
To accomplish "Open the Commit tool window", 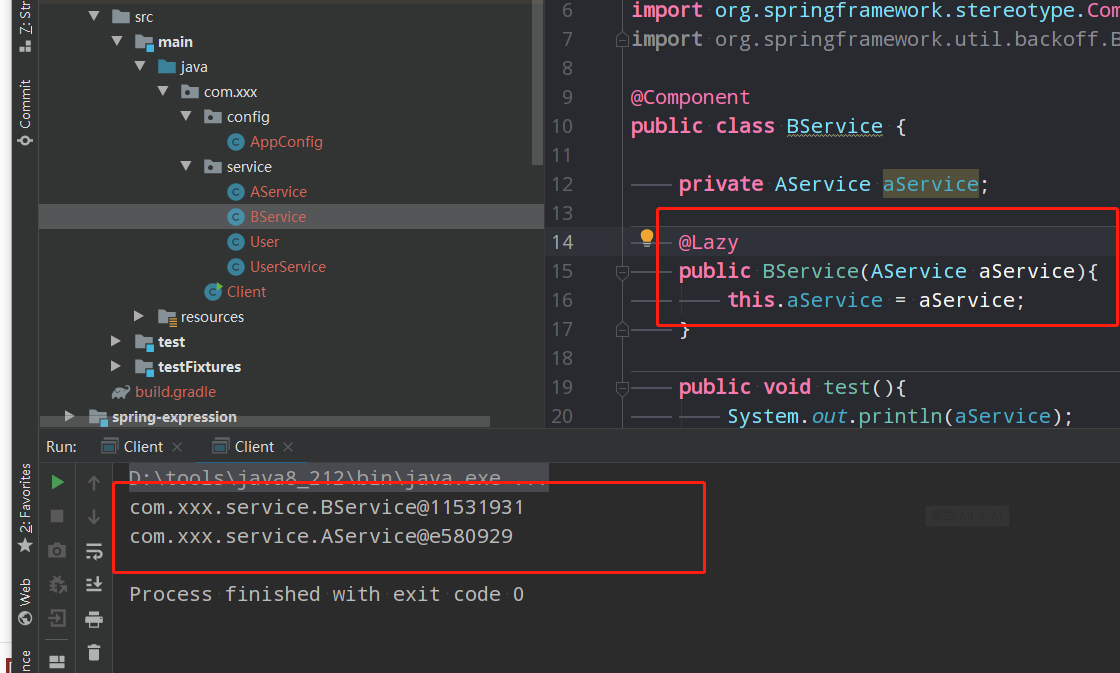I will (25, 113).
